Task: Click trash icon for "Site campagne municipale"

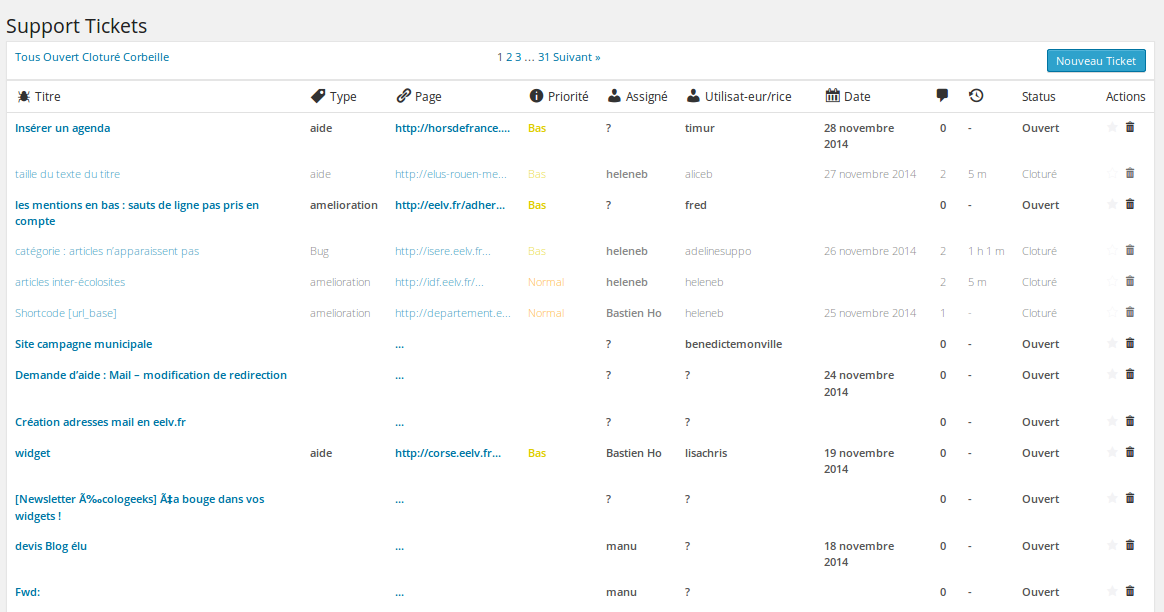Action: tap(1130, 344)
